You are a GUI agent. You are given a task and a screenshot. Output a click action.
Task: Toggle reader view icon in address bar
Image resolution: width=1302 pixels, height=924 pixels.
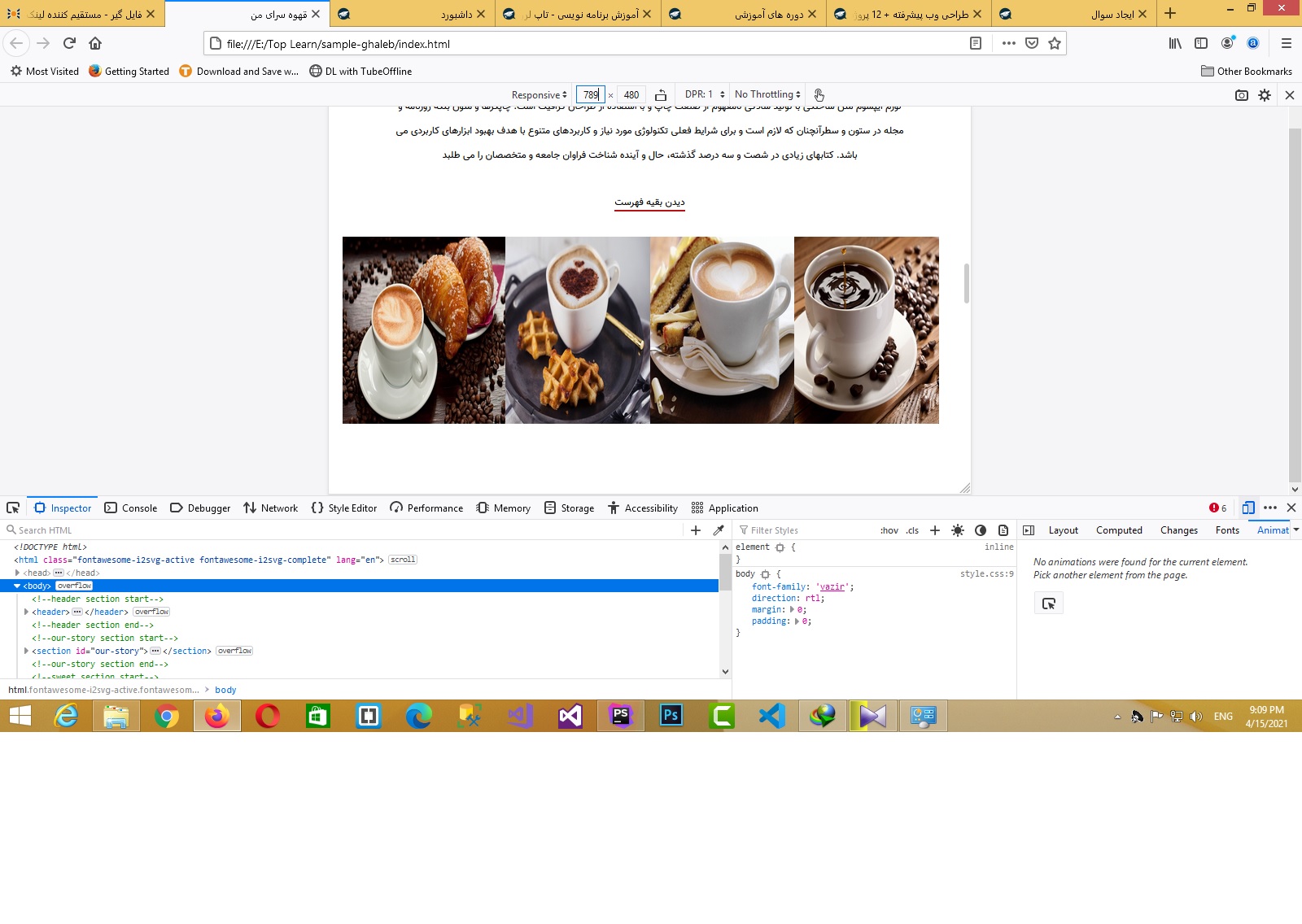[x=976, y=43]
